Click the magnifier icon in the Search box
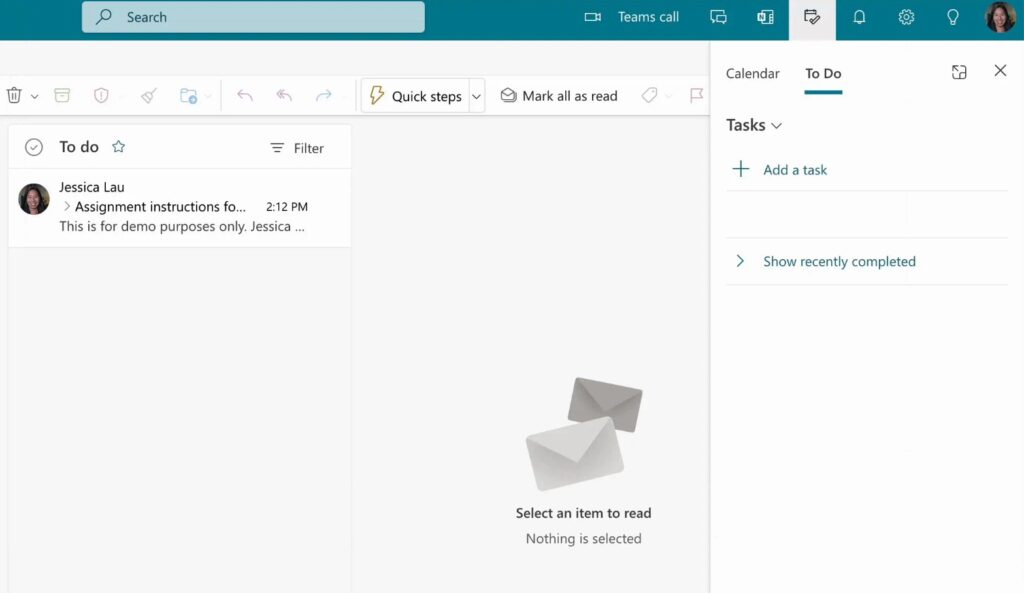This screenshot has height=593, width=1024. pos(103,17)
